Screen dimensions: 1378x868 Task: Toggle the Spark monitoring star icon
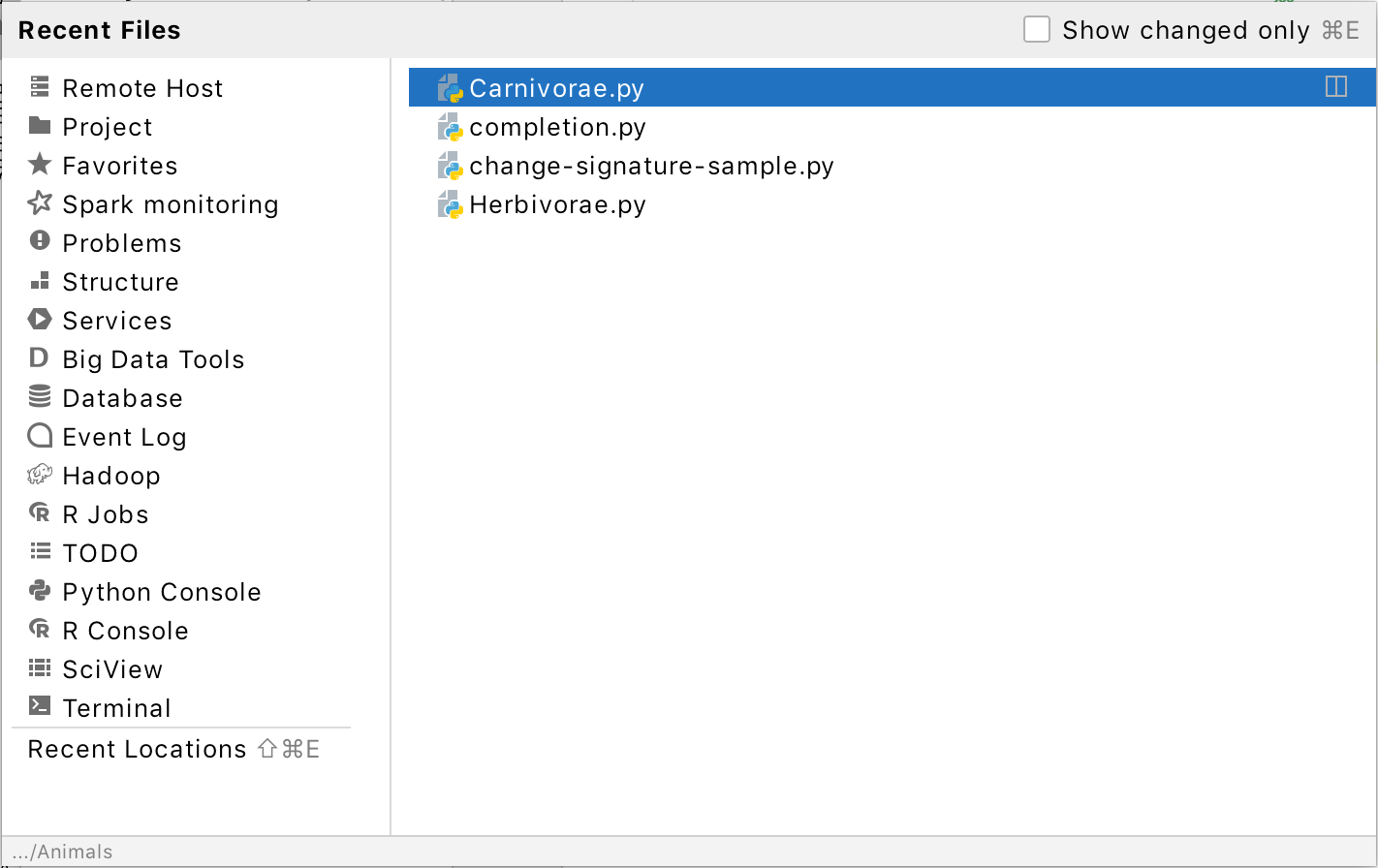39,202
